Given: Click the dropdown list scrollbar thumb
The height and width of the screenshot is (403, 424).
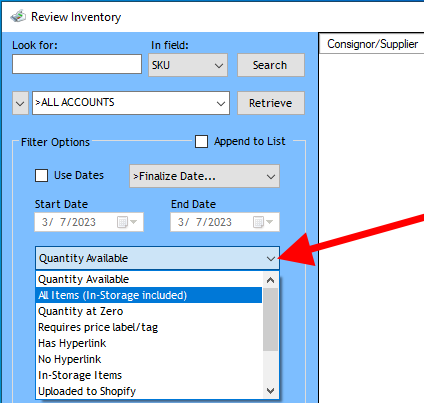Looking at the screenshot, I should pos(270,319).
